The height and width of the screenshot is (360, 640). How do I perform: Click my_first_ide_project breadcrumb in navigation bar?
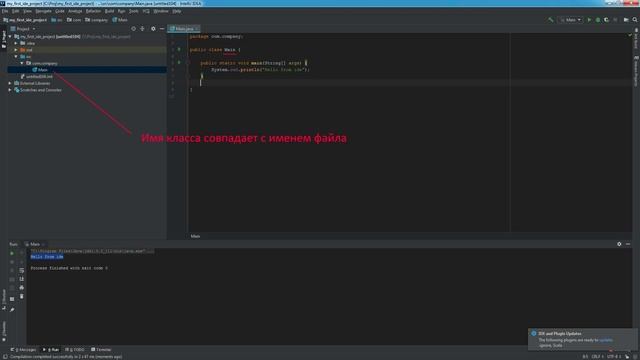click(25, 20)
